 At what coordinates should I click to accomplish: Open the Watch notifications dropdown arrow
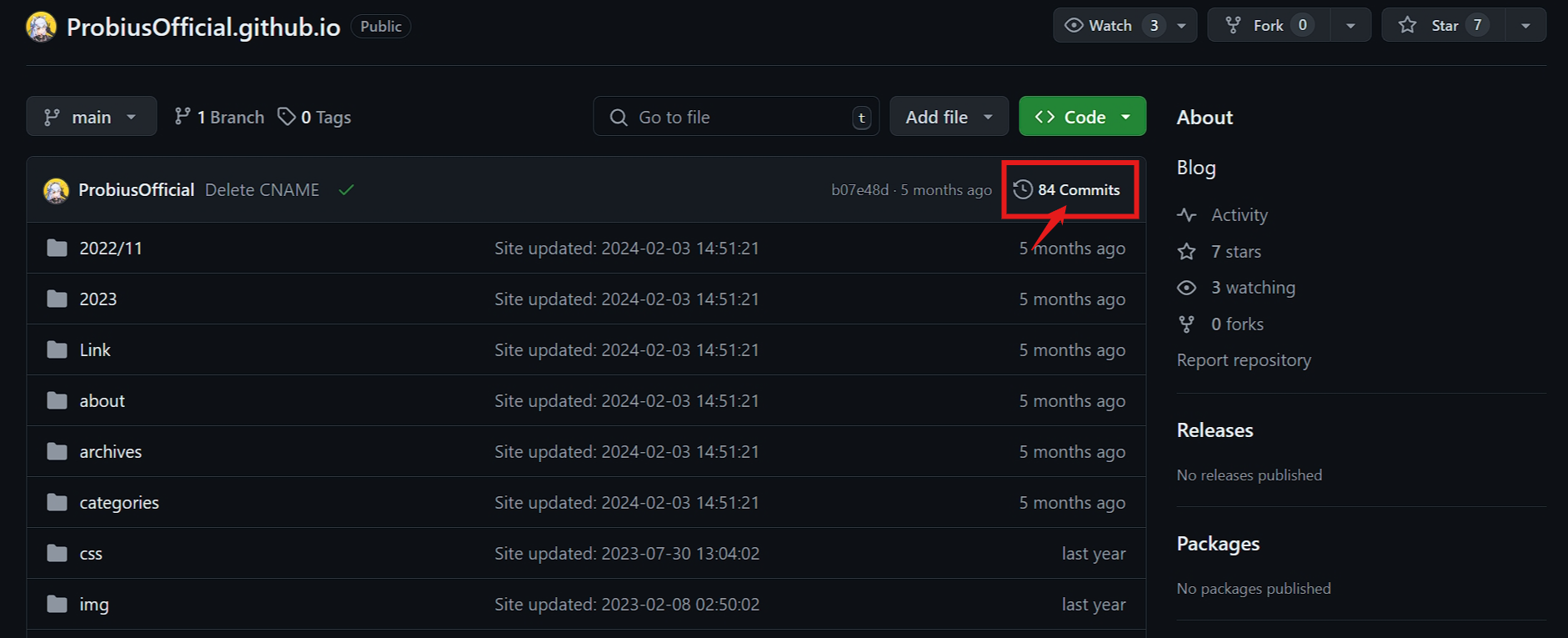[x=1181, y=26]
